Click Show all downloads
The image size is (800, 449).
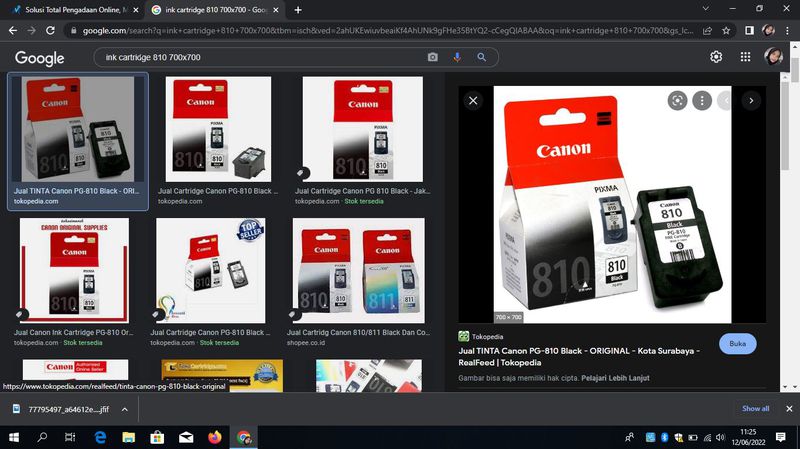click(x=755, y=409)
